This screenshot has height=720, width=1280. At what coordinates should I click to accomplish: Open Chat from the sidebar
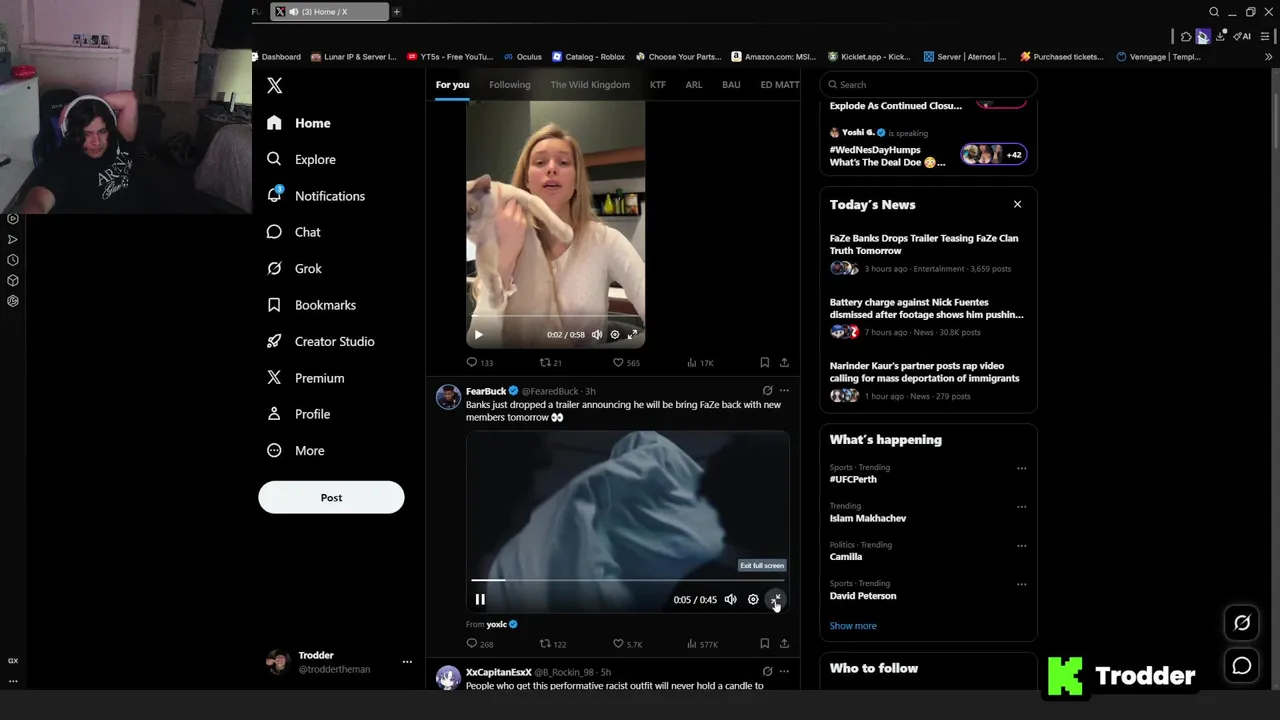pyautogui.click(x=294, y=232)
